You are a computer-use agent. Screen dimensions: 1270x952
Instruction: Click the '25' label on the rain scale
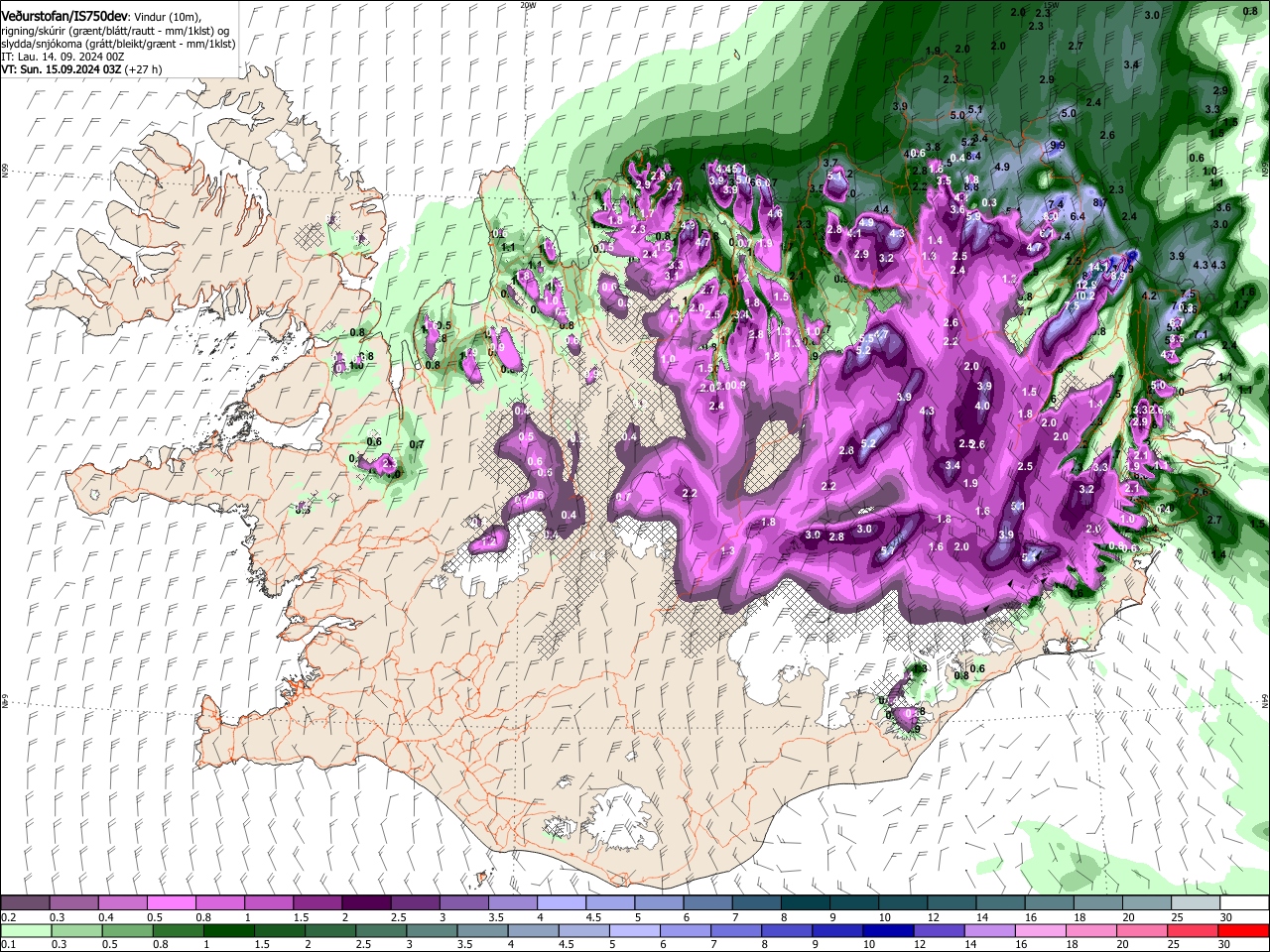[x=1173, y=944]
